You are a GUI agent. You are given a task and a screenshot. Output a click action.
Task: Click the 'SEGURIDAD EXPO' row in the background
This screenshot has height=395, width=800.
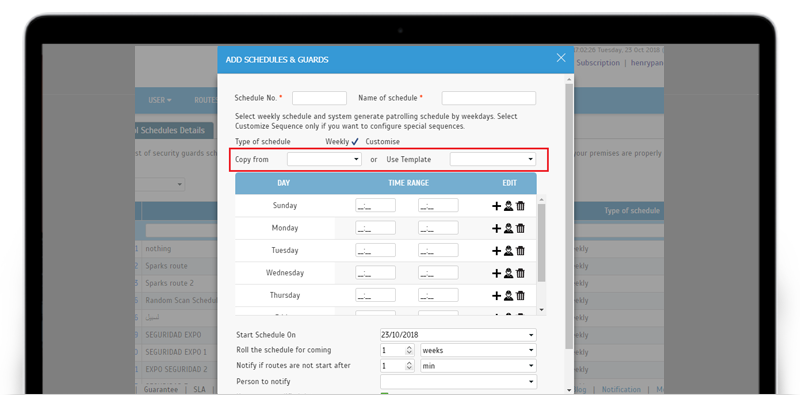click(x=173, y=335)
